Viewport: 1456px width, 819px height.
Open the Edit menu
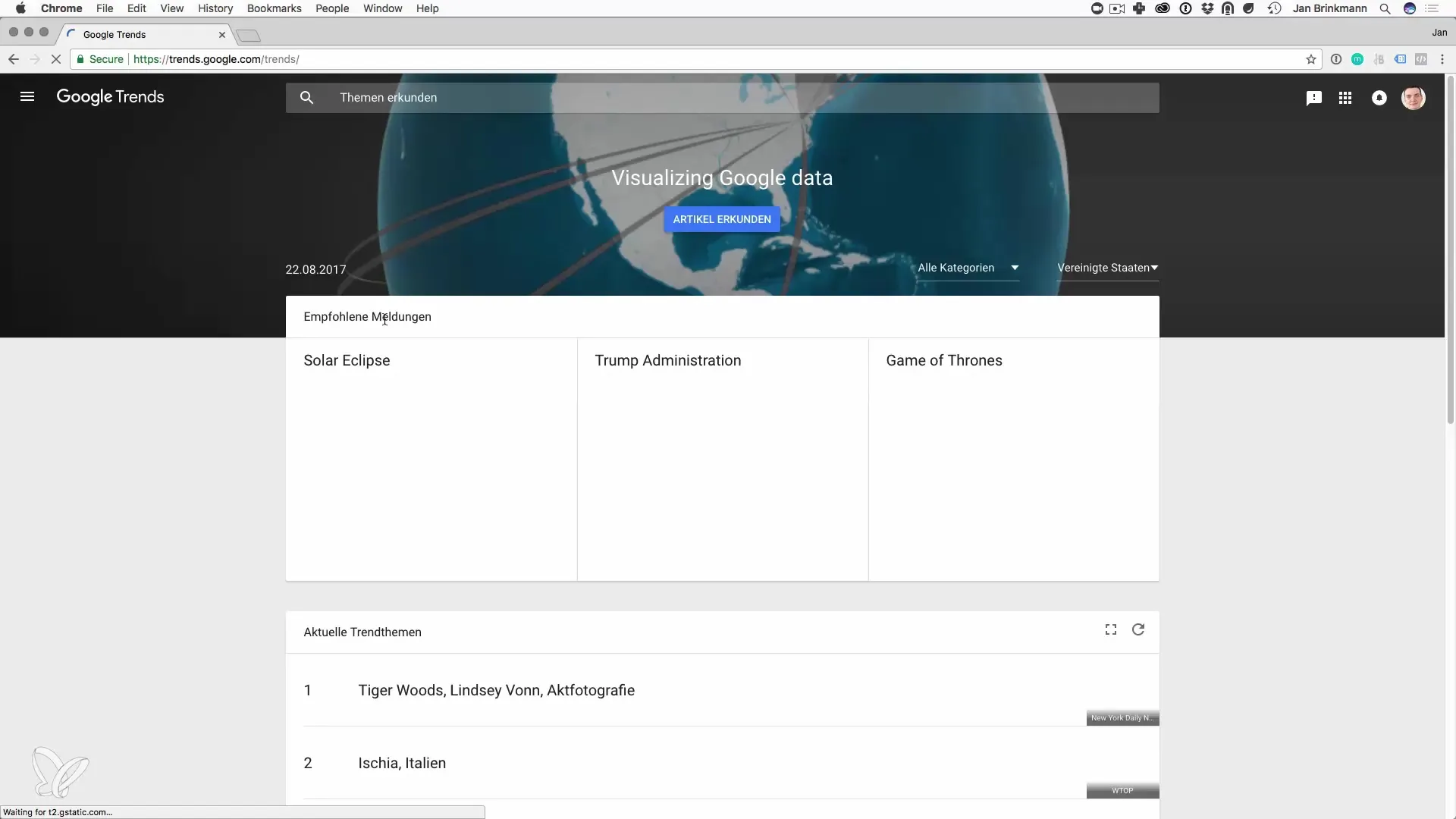click(136, 8)
